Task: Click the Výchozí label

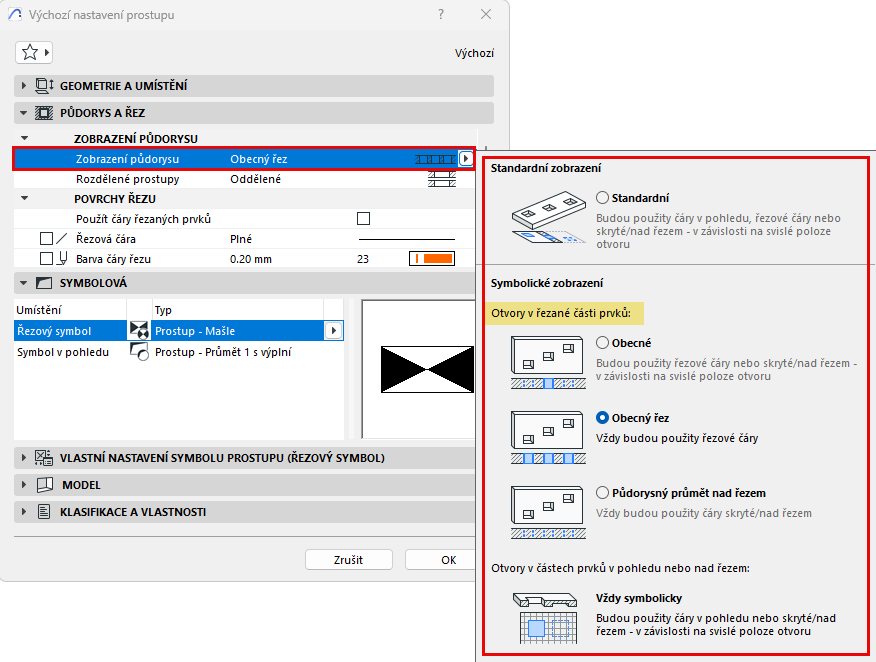Action: [474, 53]
